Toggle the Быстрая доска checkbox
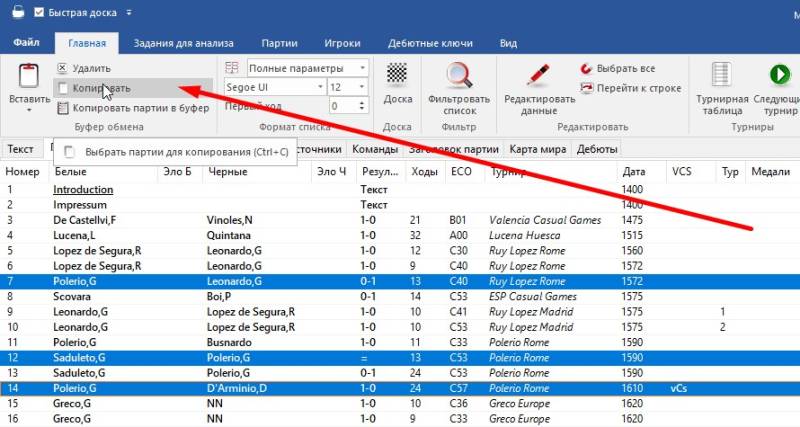Screen dimensions: 800x427 click(39, 13)
